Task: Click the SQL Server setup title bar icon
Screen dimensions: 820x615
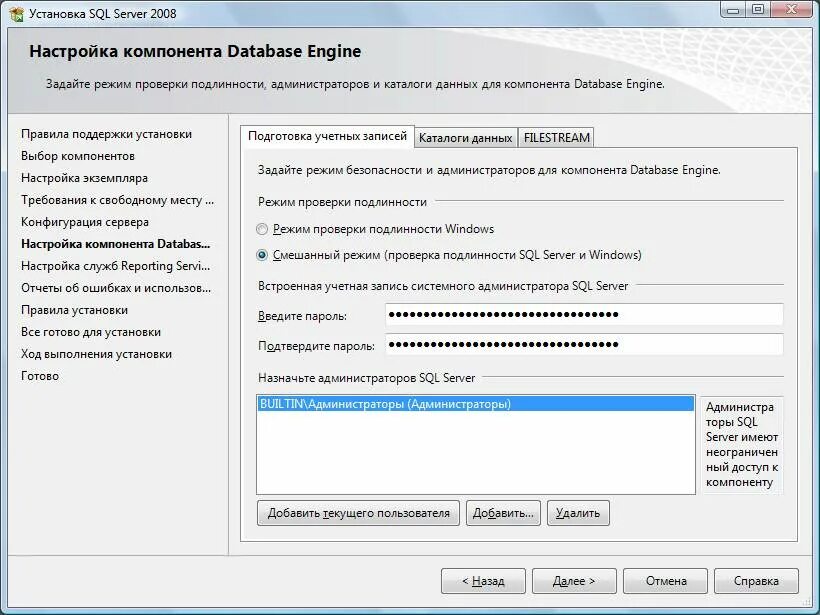Action: pyautogui.click(x=16, y=14)
